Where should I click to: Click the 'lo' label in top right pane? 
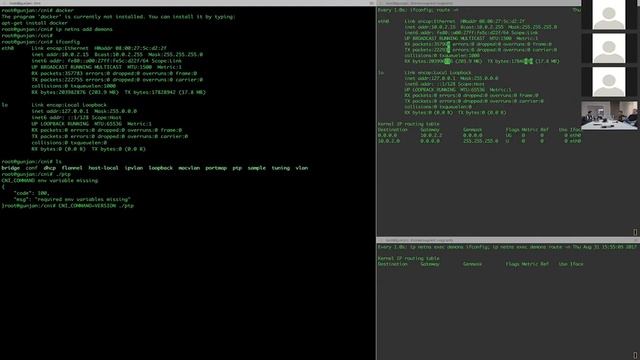381,73
